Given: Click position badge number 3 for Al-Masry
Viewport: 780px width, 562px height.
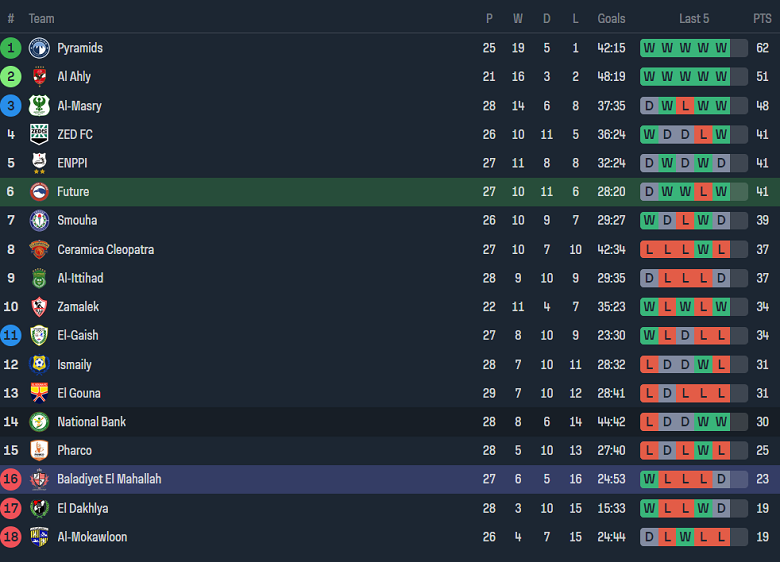Looking at the screenshot, I should point(11,106).
